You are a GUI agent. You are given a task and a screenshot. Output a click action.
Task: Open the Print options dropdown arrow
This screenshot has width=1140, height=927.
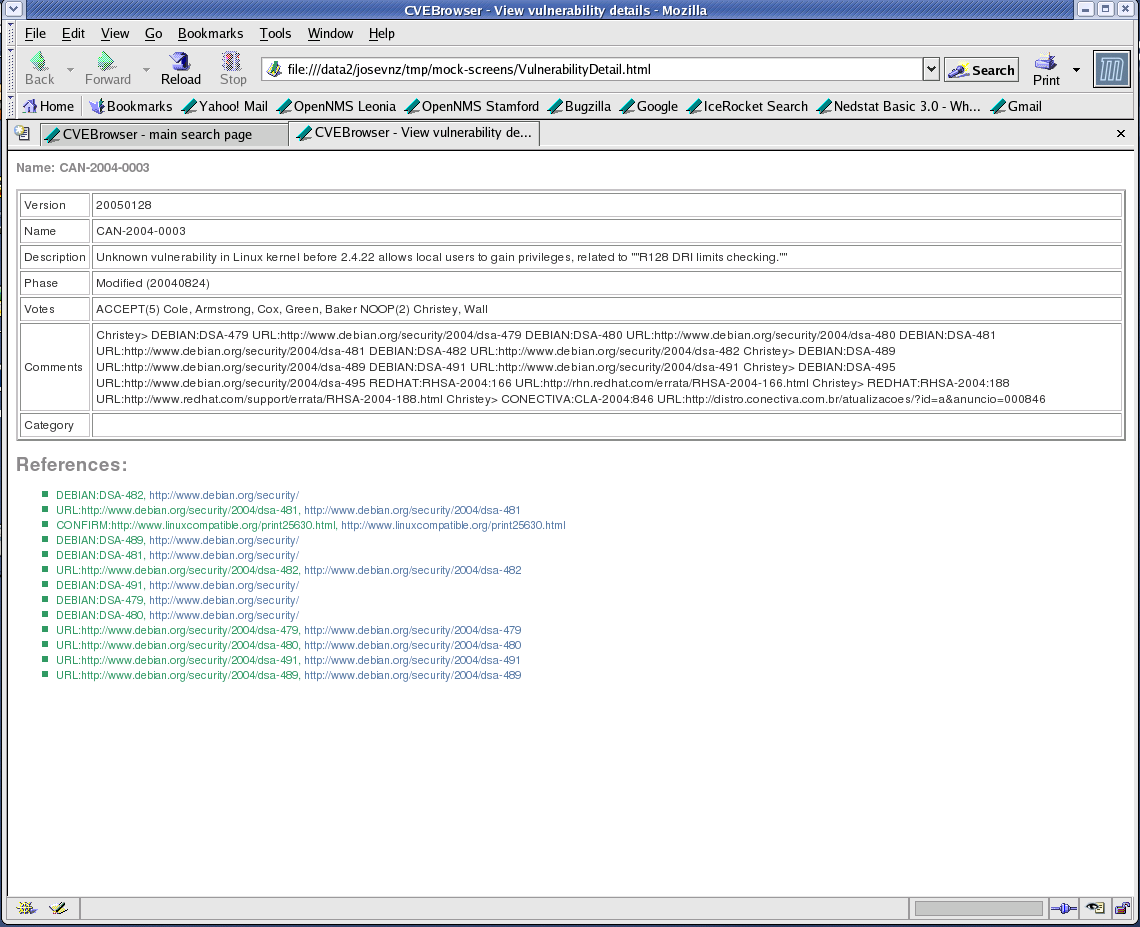pos(1076,70)
